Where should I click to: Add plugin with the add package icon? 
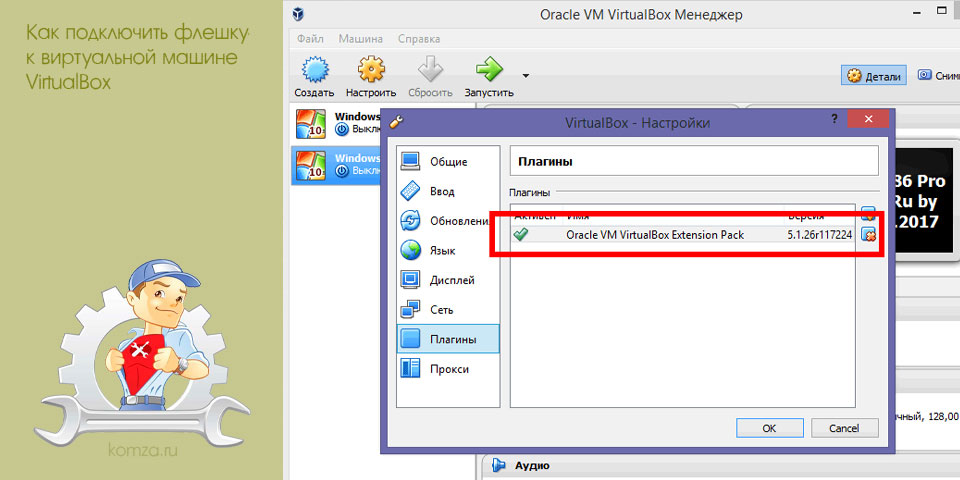(868, 212)
